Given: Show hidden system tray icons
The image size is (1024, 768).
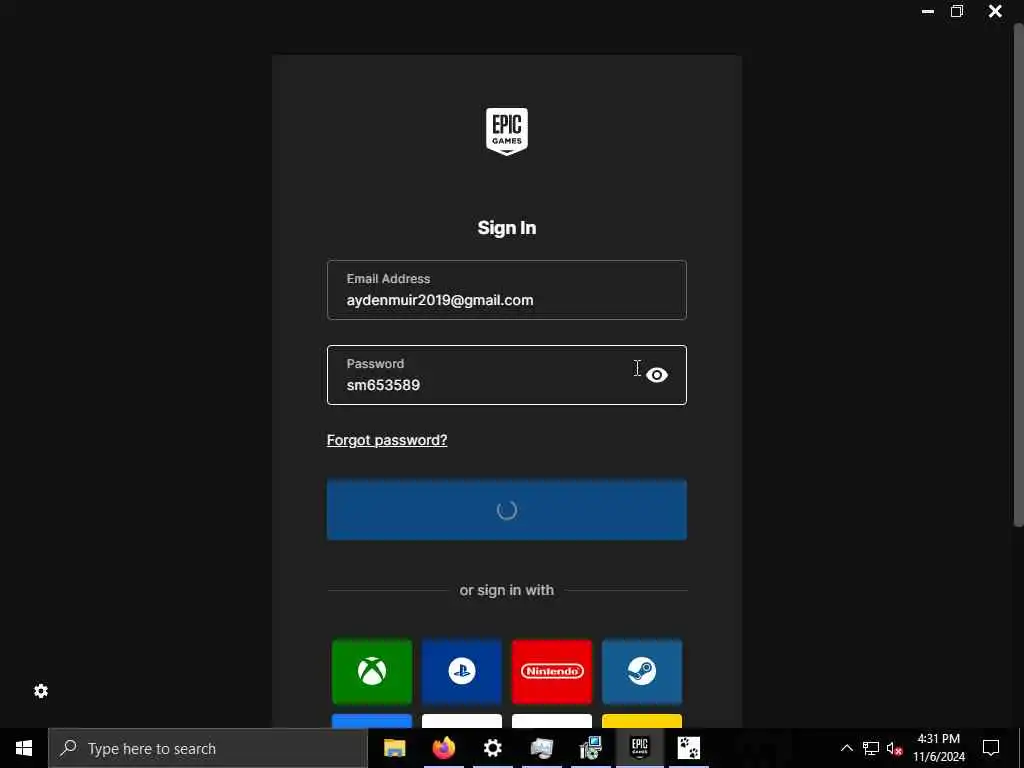Looking at the screenshot, I should point(846,748).
